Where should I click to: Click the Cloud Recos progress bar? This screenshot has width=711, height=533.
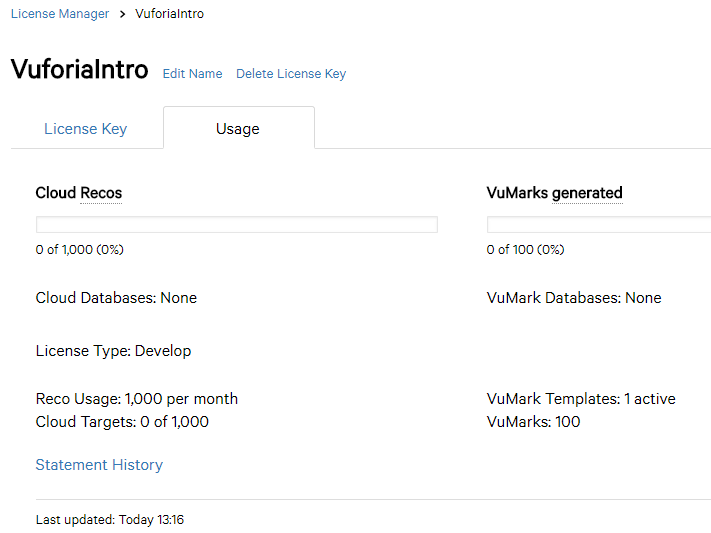pos(237,225)
